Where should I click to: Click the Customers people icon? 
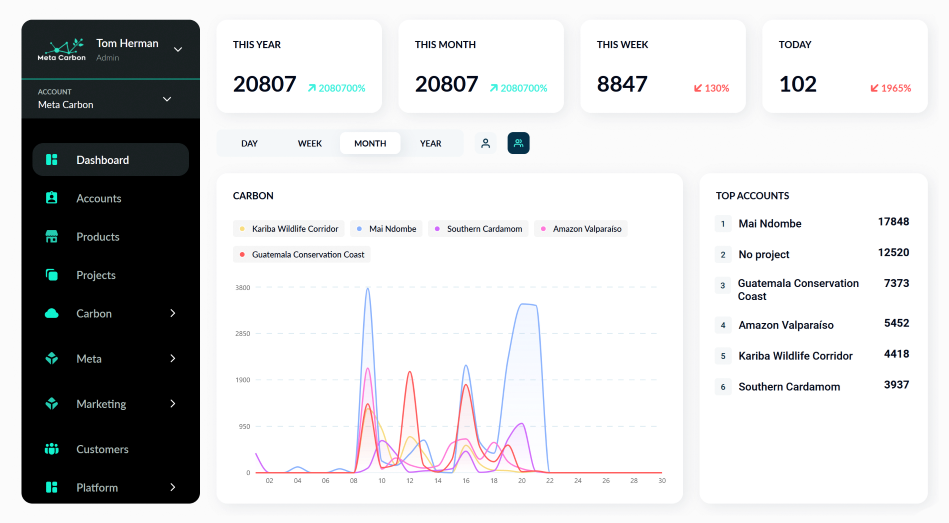(x=51, y=449)
